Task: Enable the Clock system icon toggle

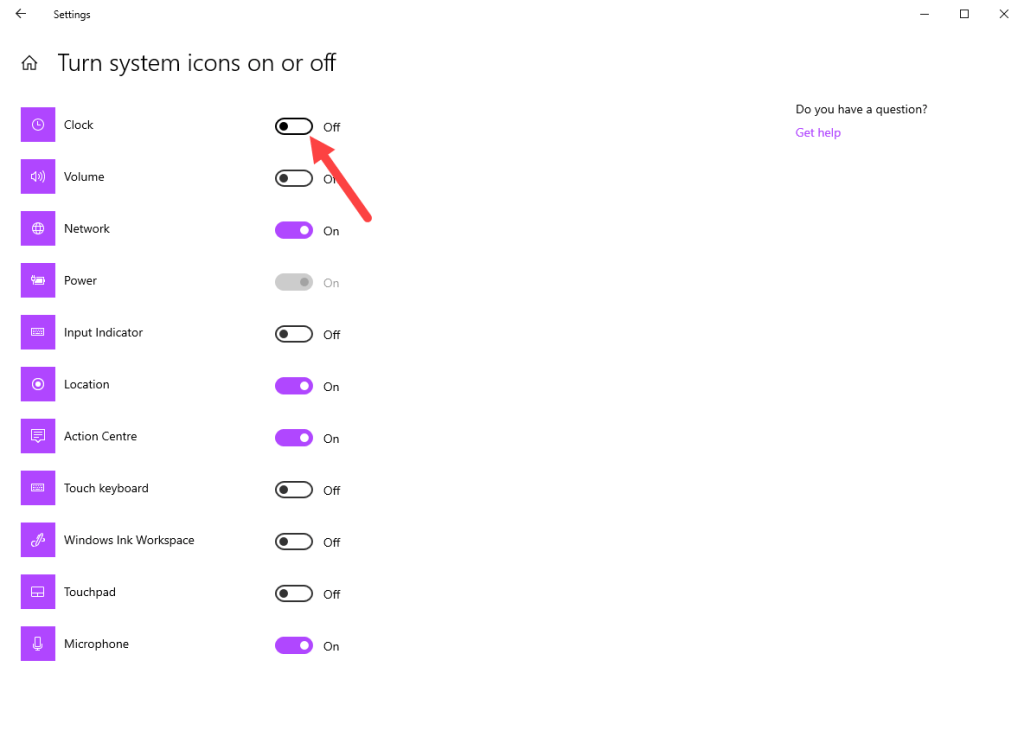Action: (x=294, y=127)
